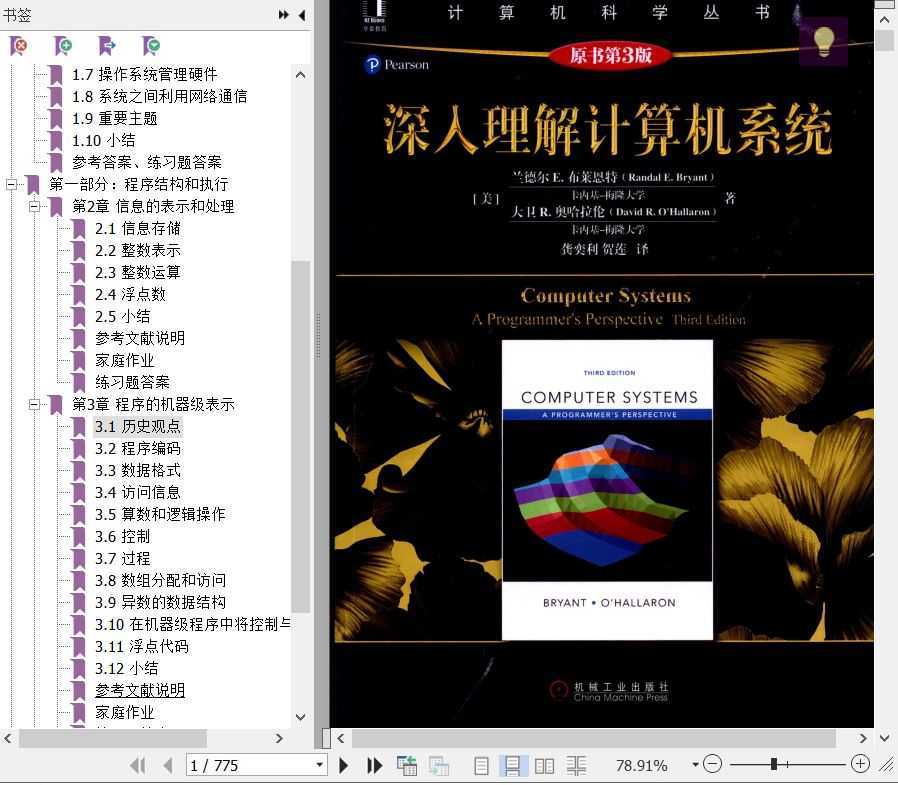The width and height of the screenshot is (898, 785).
Task: Click the greyed go to next view icon
Action: (439, 766)
